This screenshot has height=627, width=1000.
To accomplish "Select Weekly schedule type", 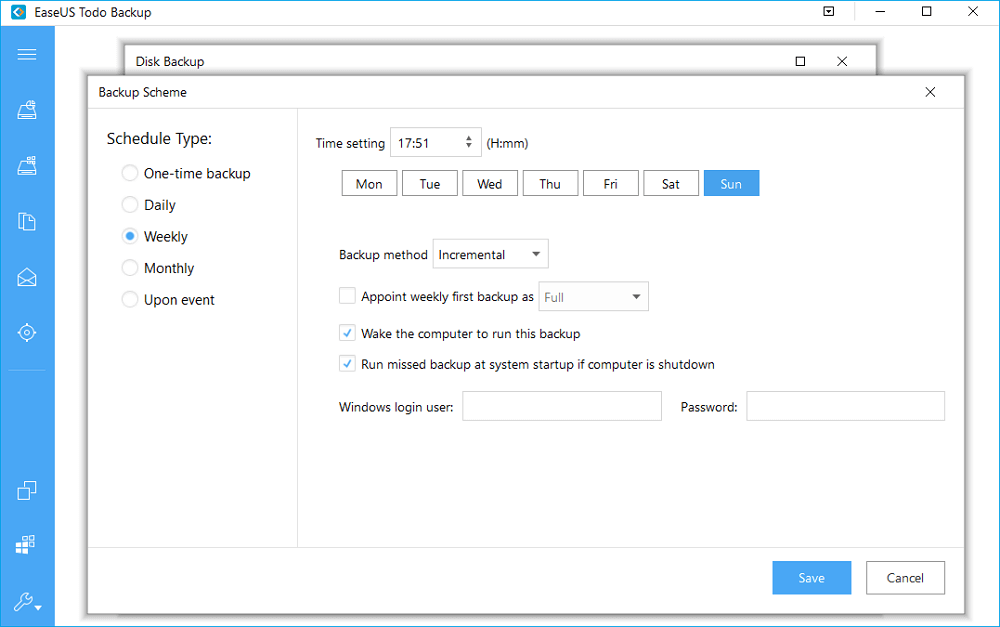I will point(155,237).
